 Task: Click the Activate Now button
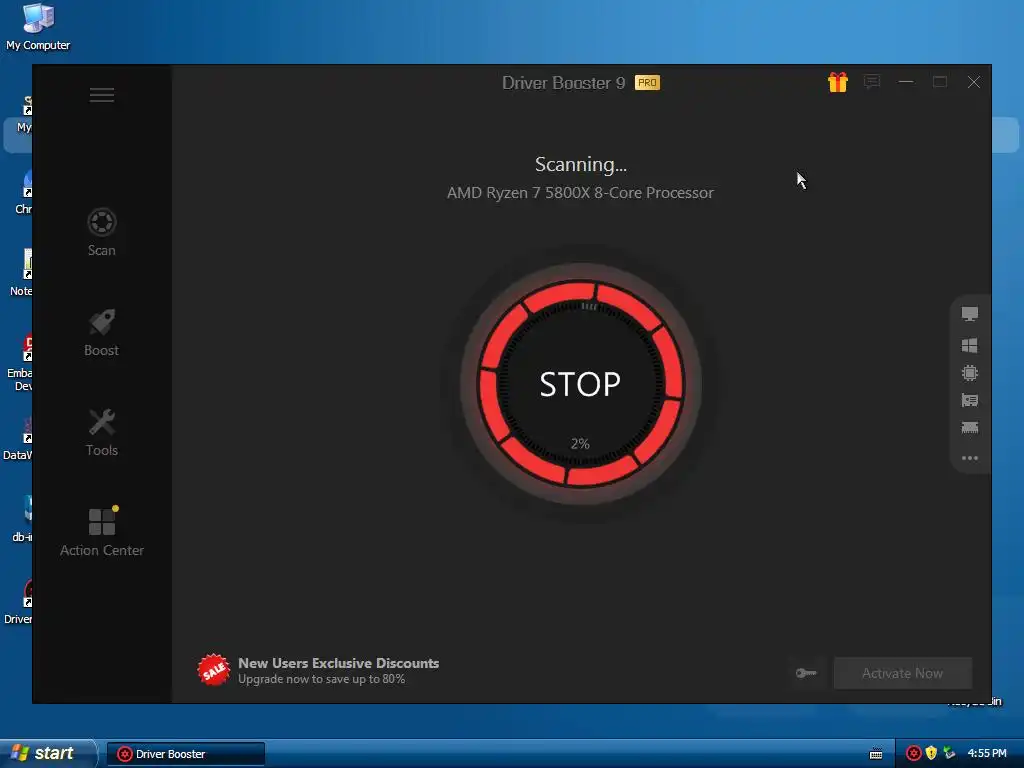(903, 673)
